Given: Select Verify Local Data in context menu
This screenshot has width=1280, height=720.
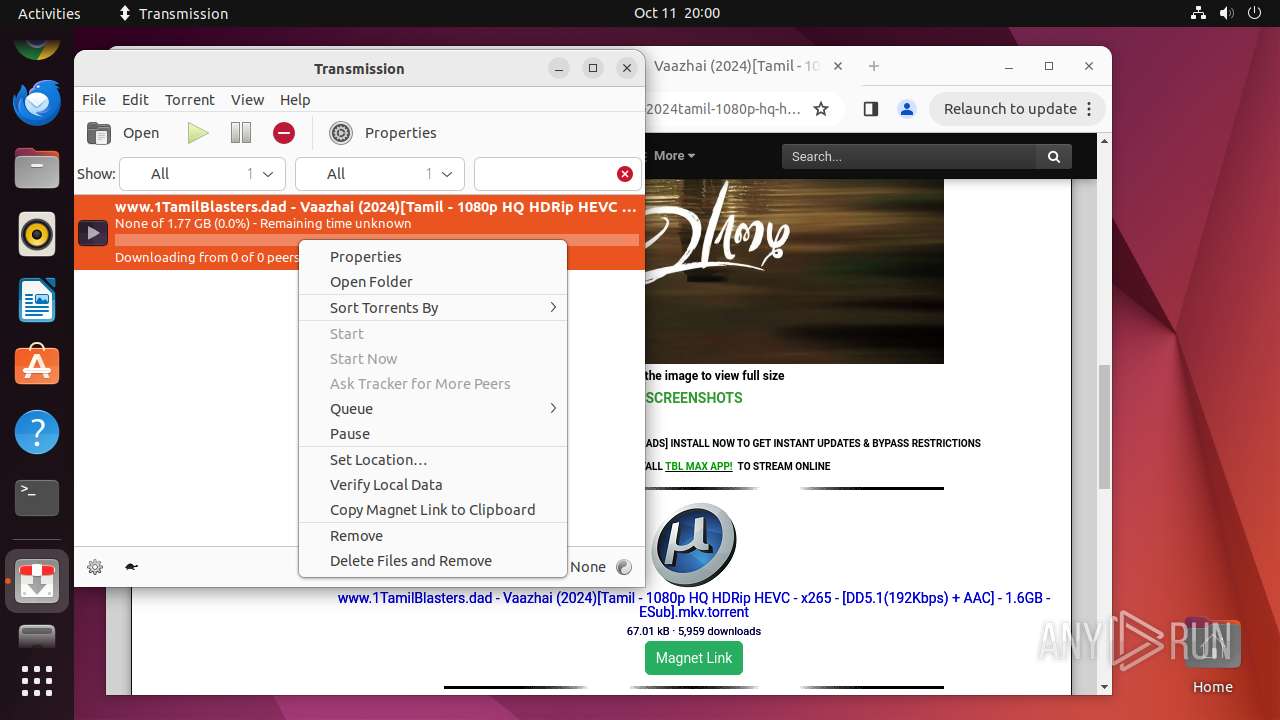Looking at the screenshot, I should (433, 485).
